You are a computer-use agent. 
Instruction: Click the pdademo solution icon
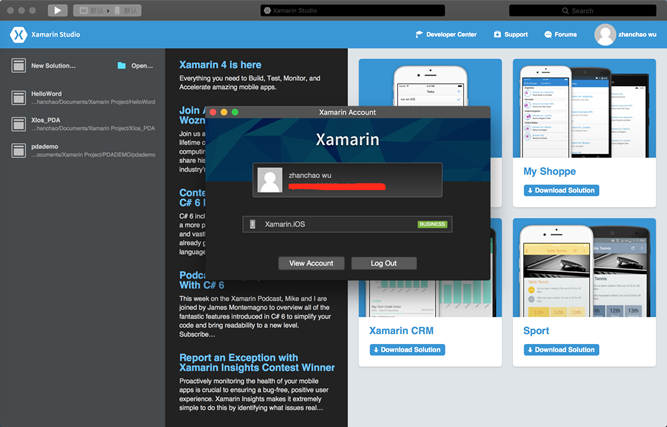click(x=18, y=151)
